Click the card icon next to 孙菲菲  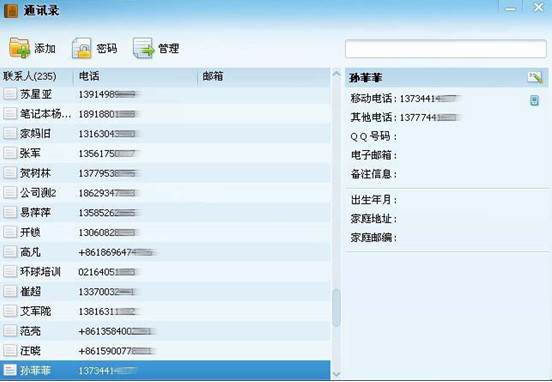tap(10, 370)
